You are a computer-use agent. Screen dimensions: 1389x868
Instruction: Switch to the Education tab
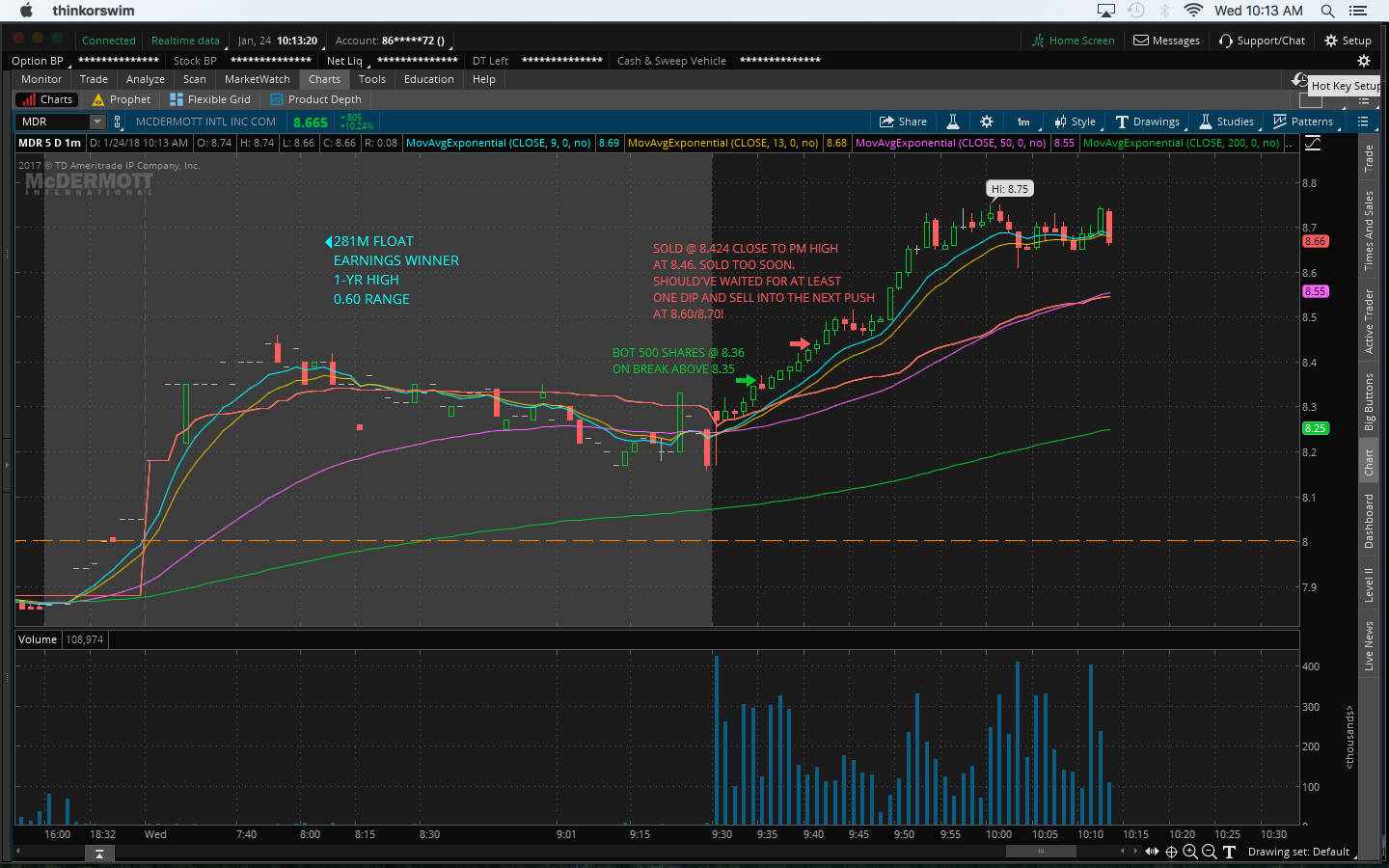pos(429,79)
